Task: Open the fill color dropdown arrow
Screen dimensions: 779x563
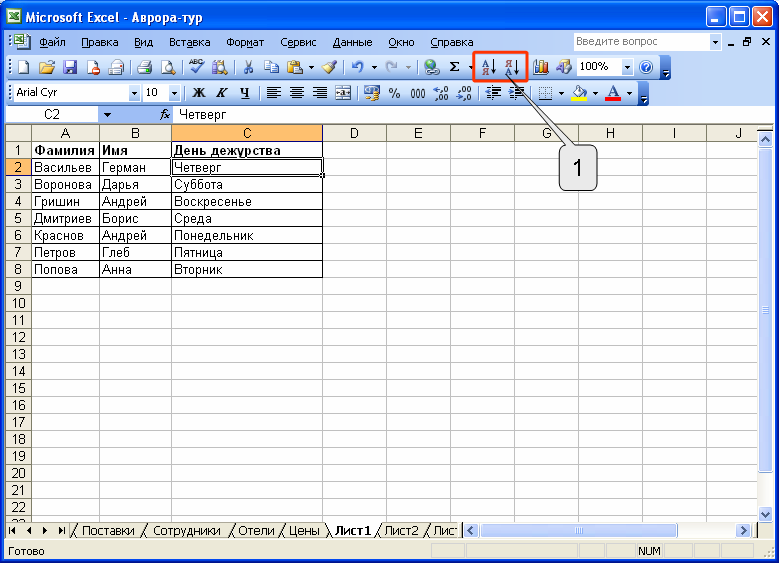Action: [595, 93]
